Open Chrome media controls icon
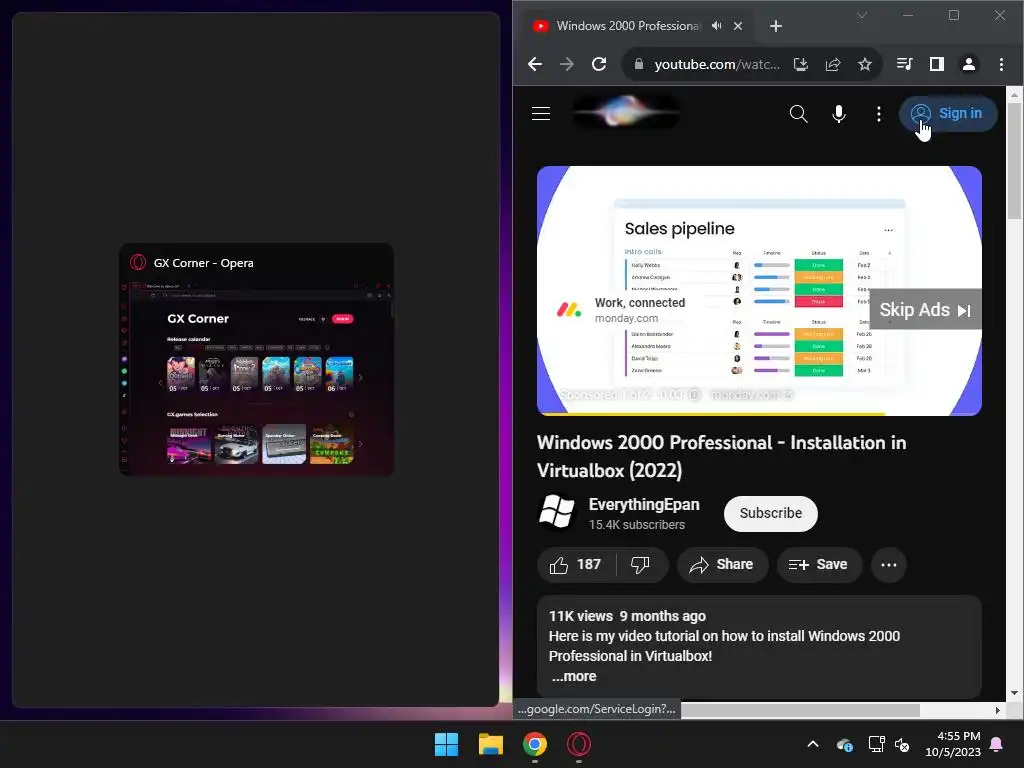 [x=904, y=64]
